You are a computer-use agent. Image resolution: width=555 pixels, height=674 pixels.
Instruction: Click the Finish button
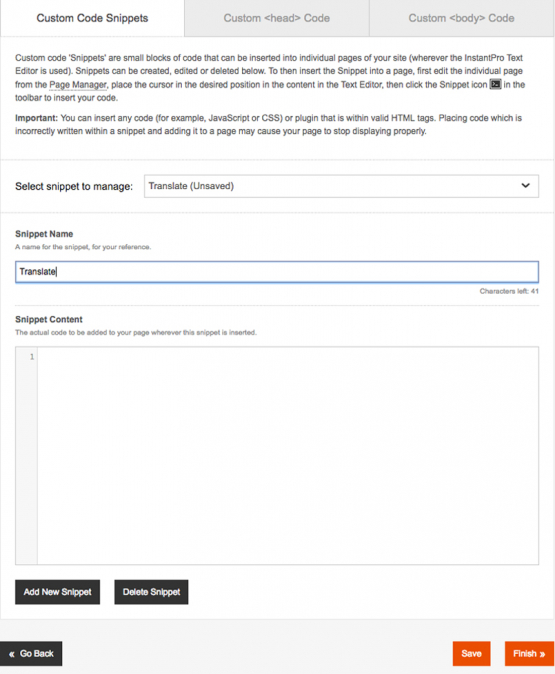point(529,653)
